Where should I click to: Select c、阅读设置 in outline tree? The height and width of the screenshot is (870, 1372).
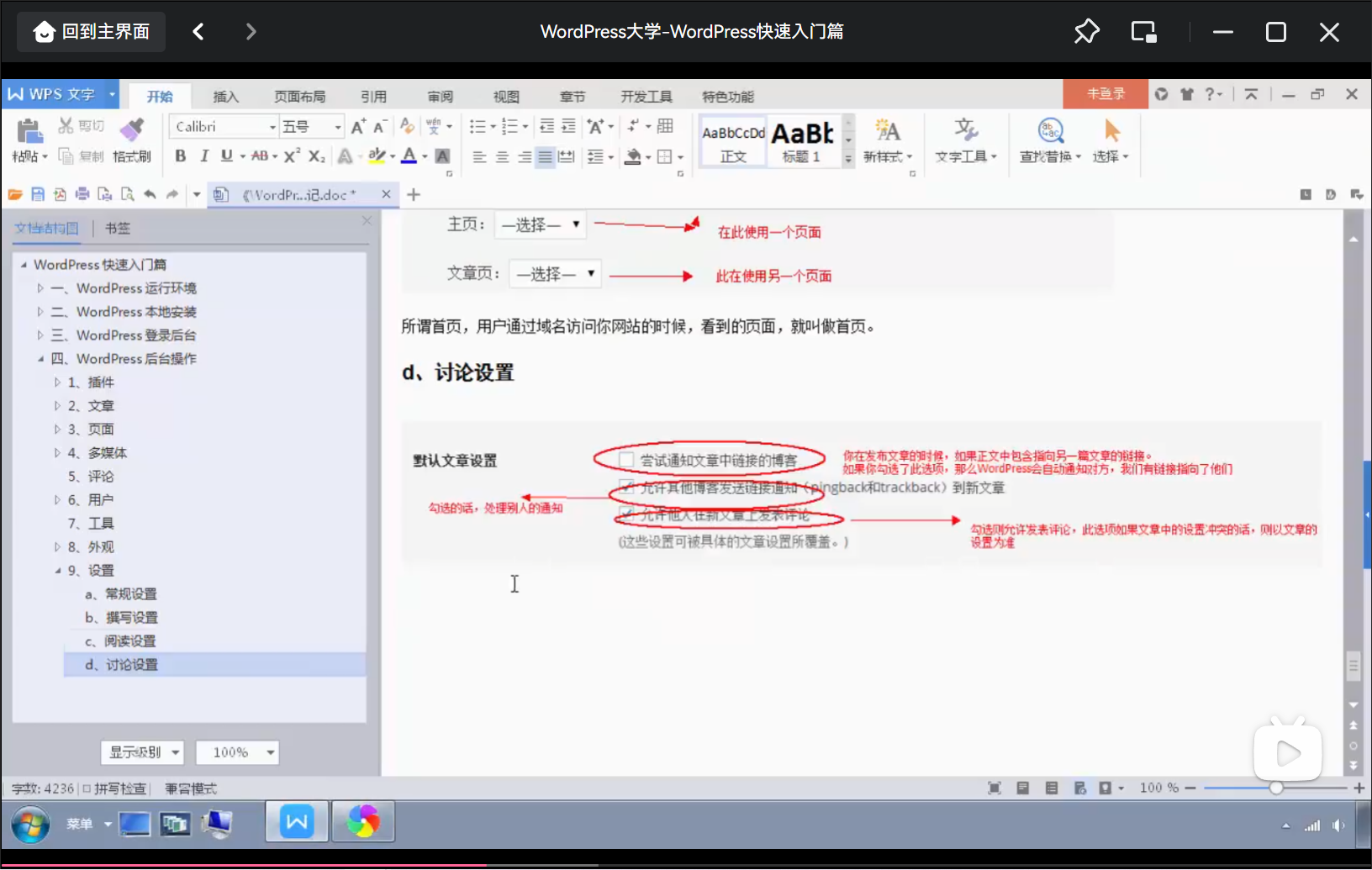click(x=120, y=641)
